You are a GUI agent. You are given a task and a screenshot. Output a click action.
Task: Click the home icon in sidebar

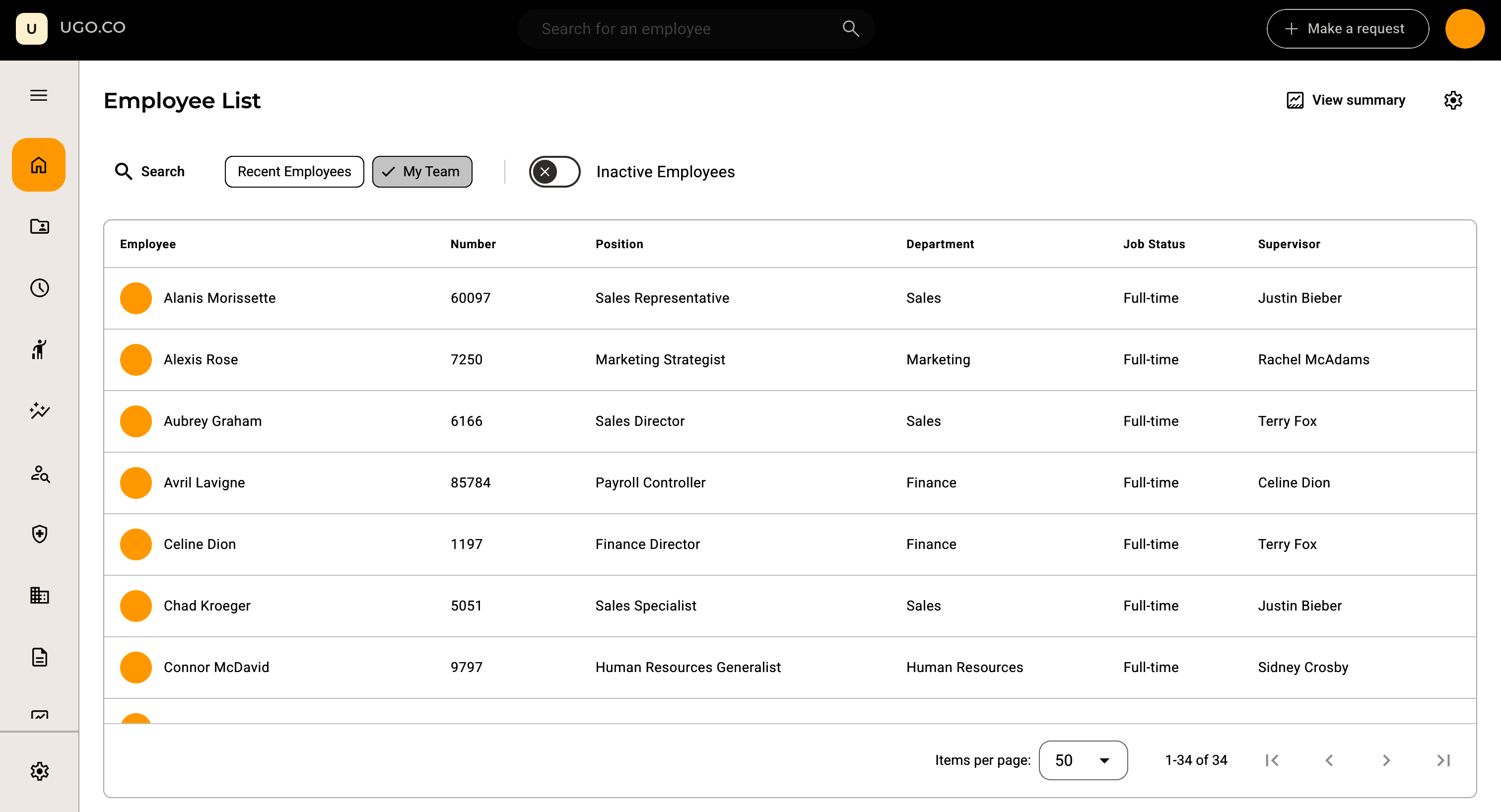[38, 165]
